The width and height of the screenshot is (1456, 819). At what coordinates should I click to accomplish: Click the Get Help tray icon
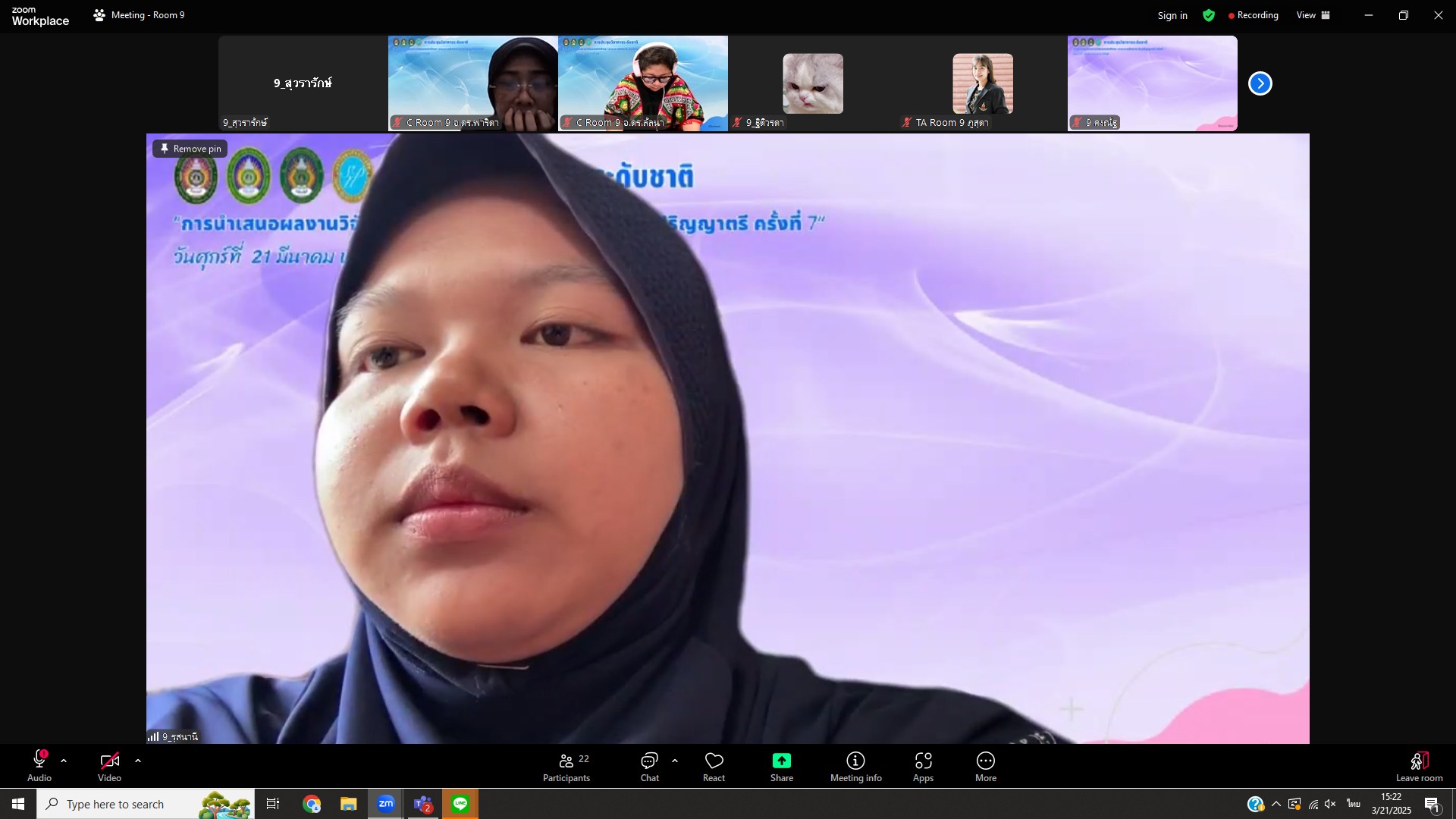pos(1255,804)
